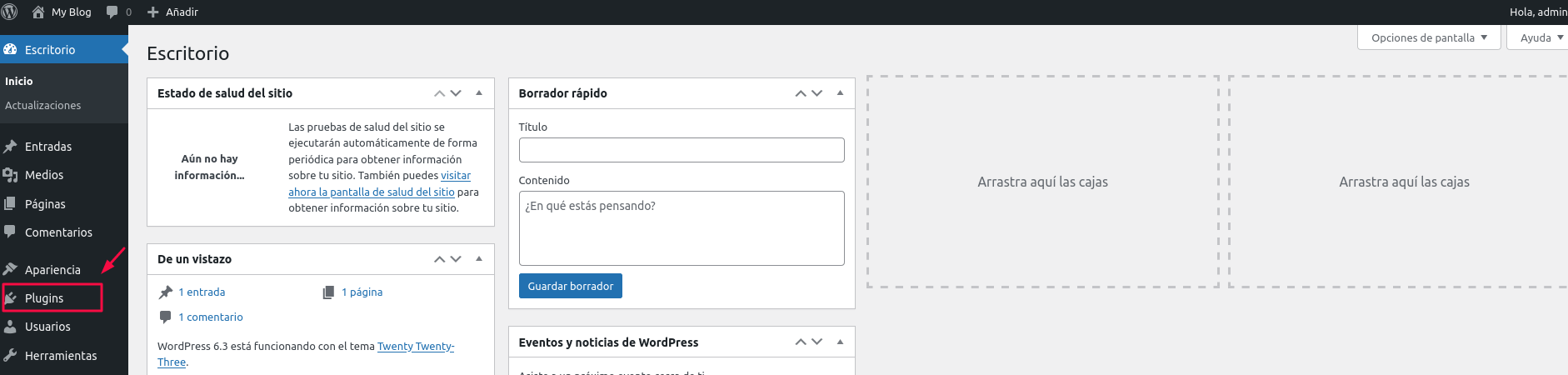The image size is (1568, 375).
Task: Open Páginas menu
Action: pyautogui.click(x=64, y=203)
